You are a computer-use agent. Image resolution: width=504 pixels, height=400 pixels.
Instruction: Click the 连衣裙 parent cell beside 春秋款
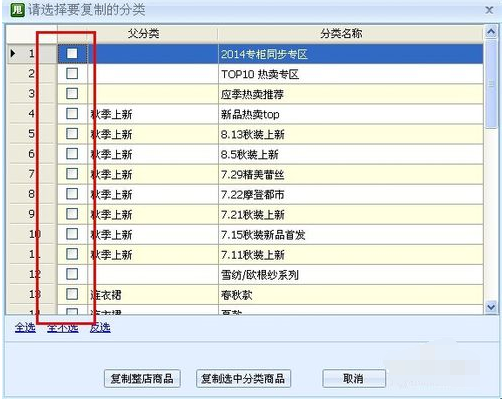[x=153, y=294]
